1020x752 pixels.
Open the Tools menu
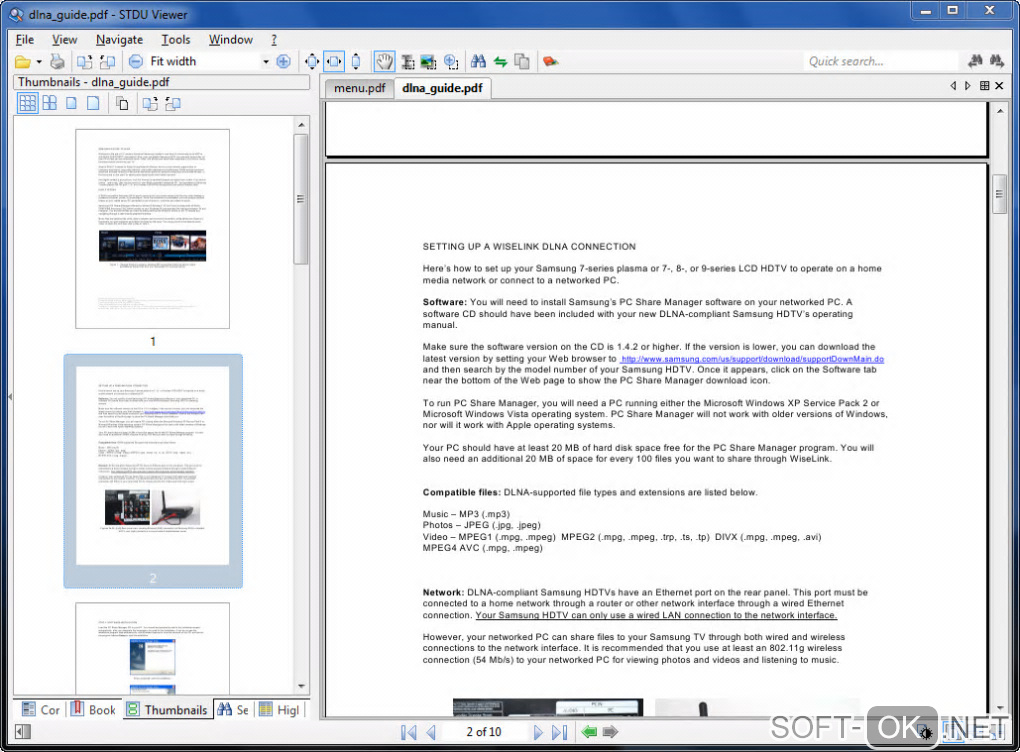click(x=176, y=40)
